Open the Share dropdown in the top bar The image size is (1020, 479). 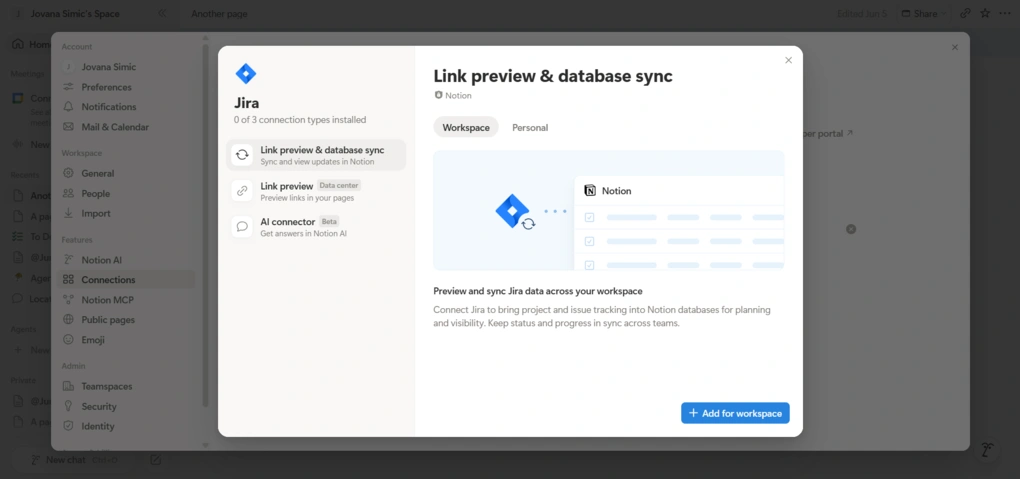[924, 14]
